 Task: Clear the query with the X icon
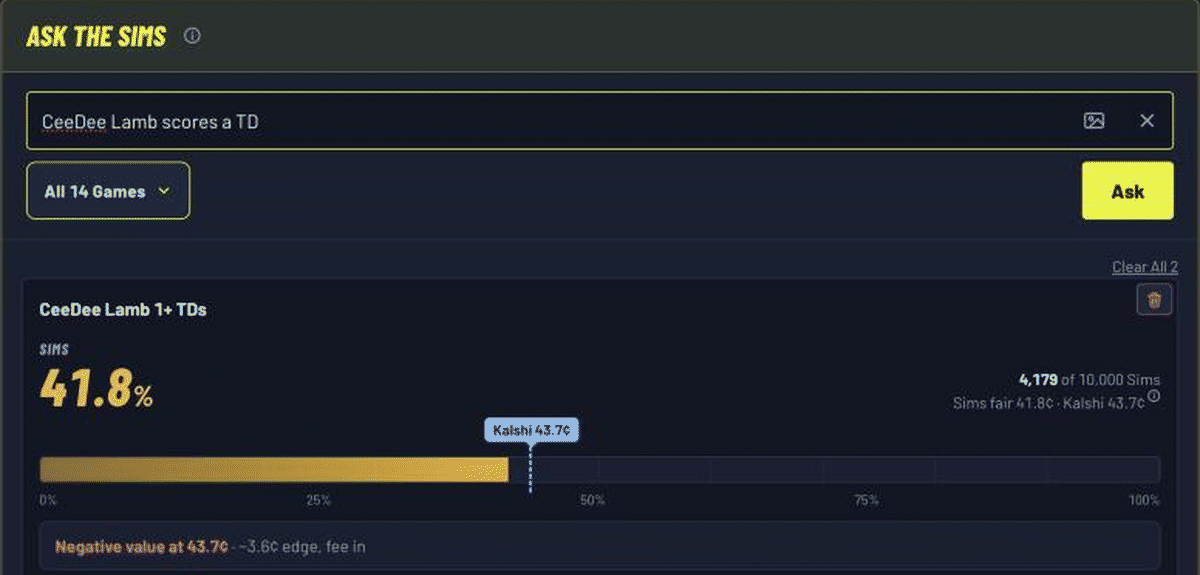click(x=1147, y=120)
